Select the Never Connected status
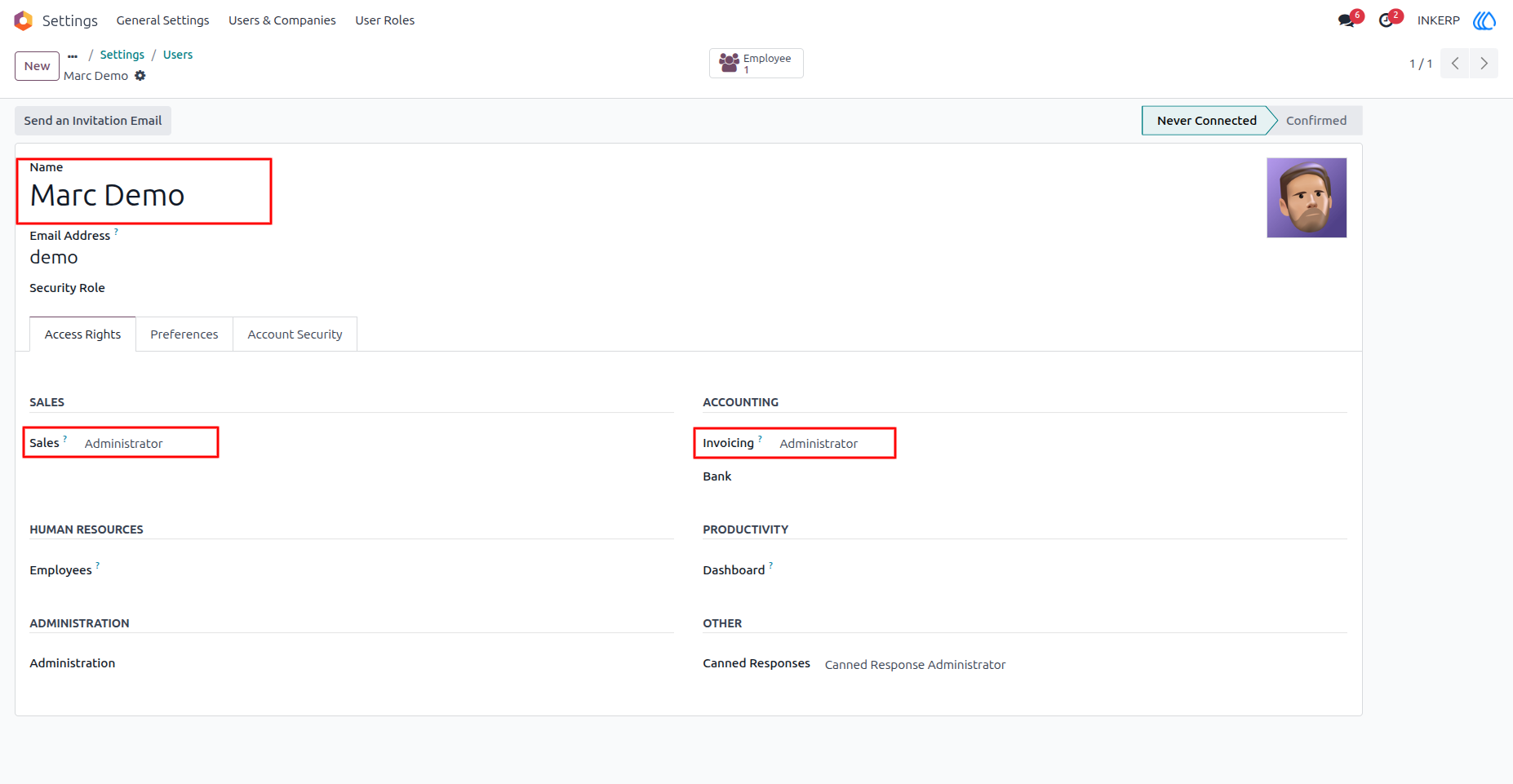This screenshot has width=1513, height=784. point(1206,121)
